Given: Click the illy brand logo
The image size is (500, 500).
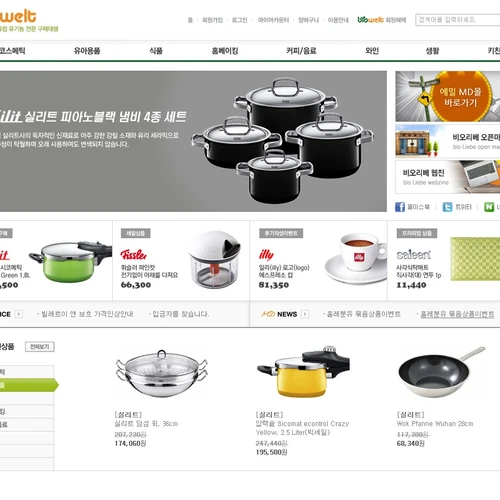Looking at the screenshot, I should (x=266, y=255).
